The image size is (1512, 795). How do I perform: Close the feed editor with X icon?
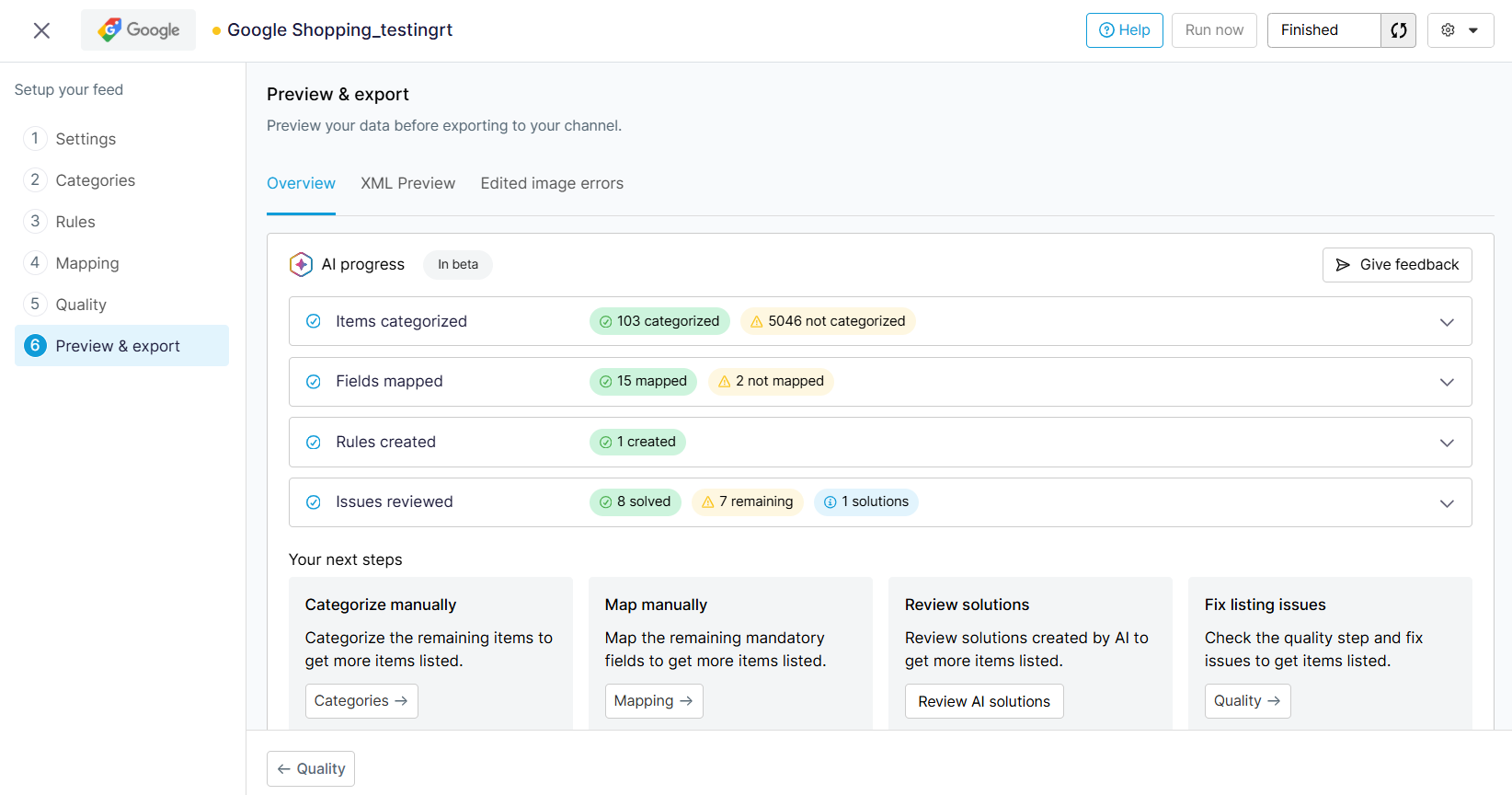coord(41,30)
